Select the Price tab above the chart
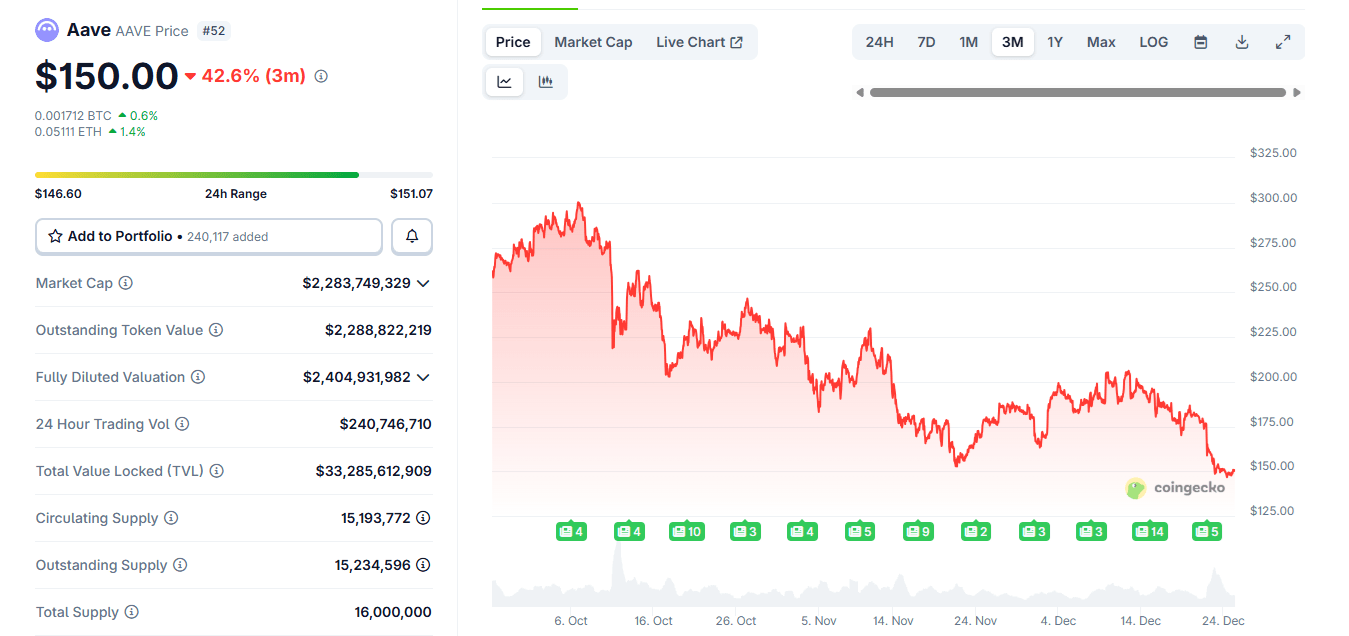Viewport: 1349px width, 636px height. pos(512,41)
